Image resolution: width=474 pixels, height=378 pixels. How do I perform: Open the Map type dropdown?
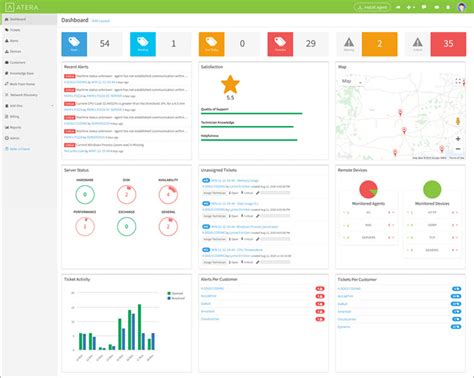[x=352, y=81]
